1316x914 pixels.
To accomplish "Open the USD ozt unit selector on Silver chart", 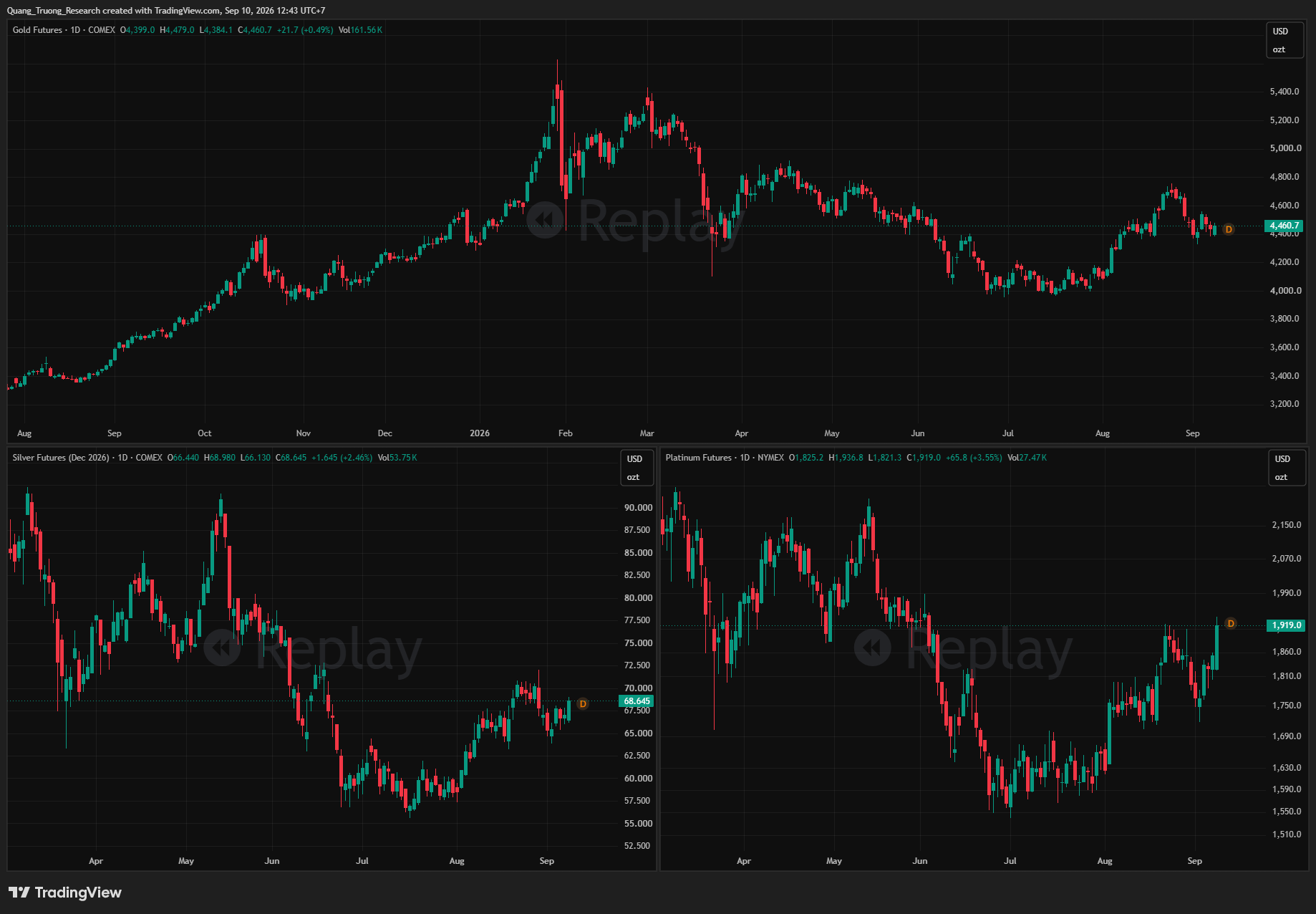I will [637, 468].
